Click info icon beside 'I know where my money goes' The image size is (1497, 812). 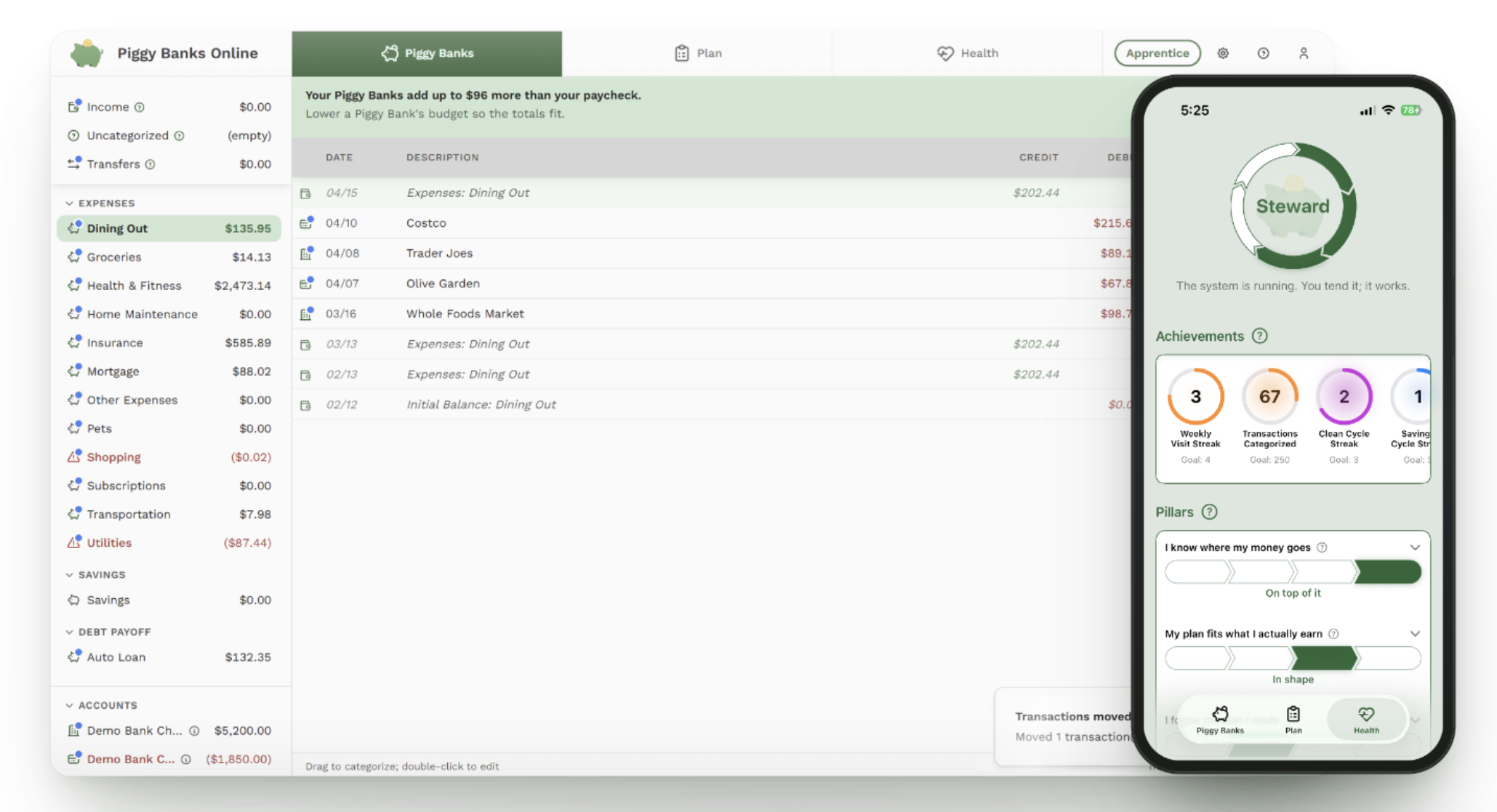(x=1323, y=547)
